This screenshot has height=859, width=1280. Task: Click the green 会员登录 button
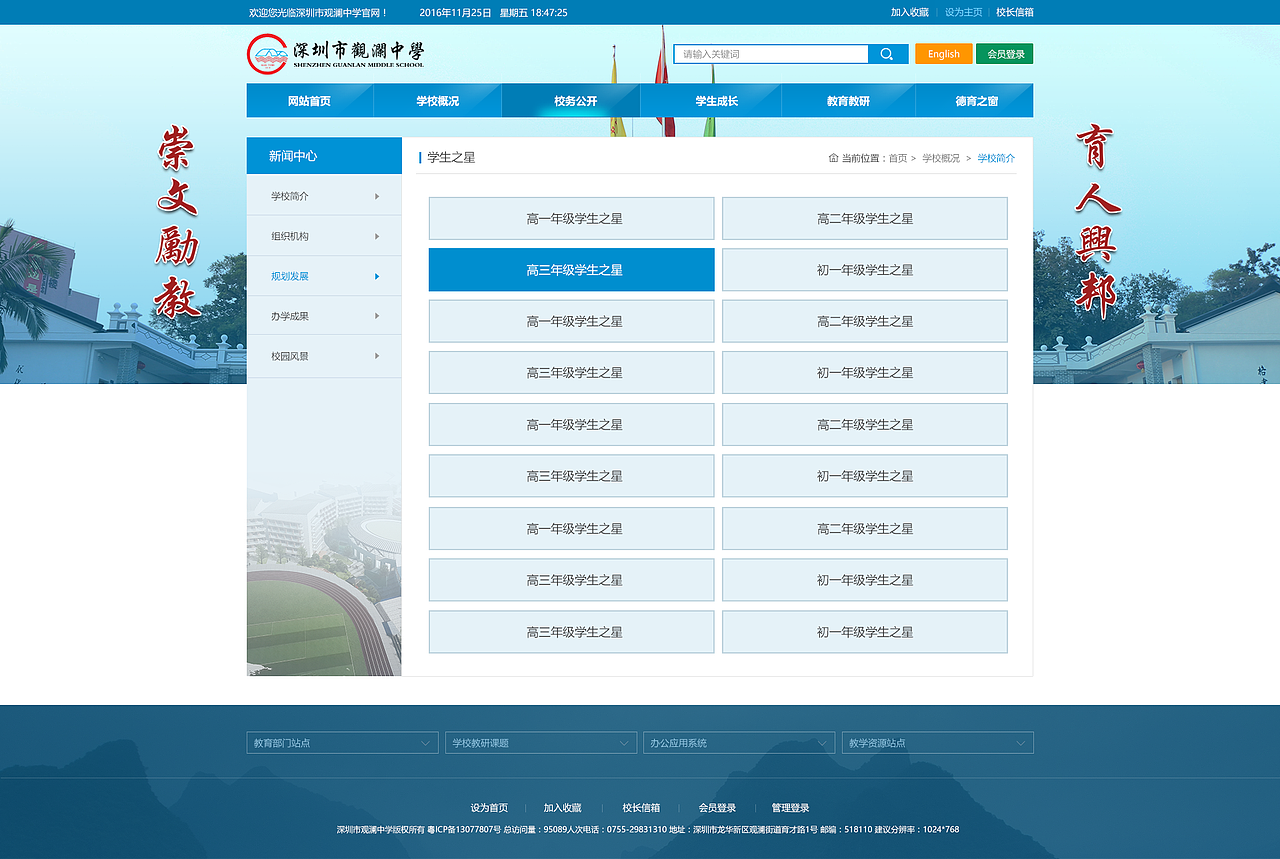(x=1004, y=53)
